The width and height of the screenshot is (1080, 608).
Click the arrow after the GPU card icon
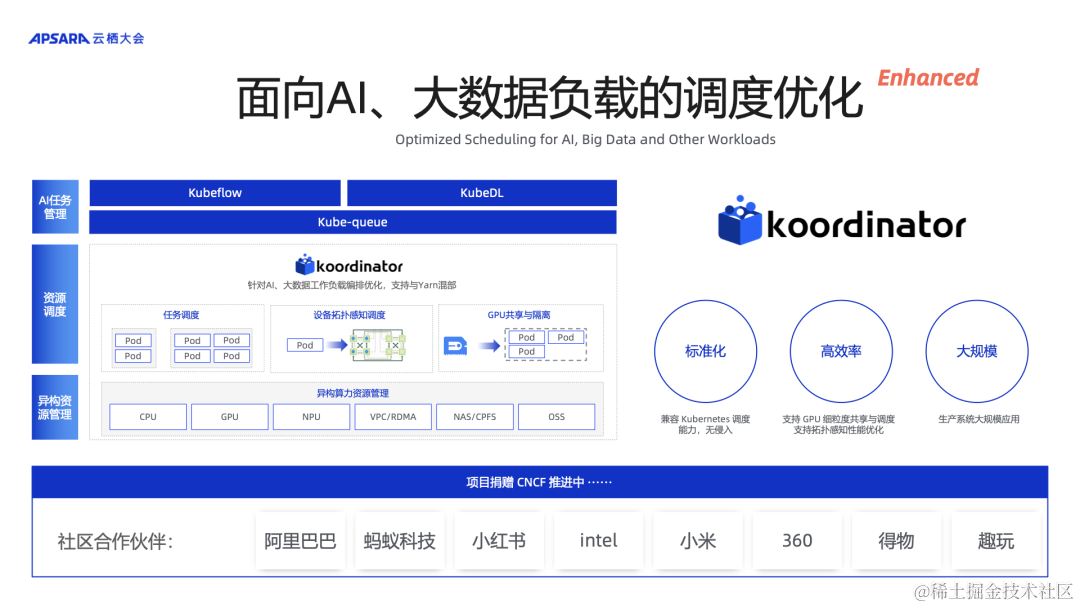click(x=490, y=346)
